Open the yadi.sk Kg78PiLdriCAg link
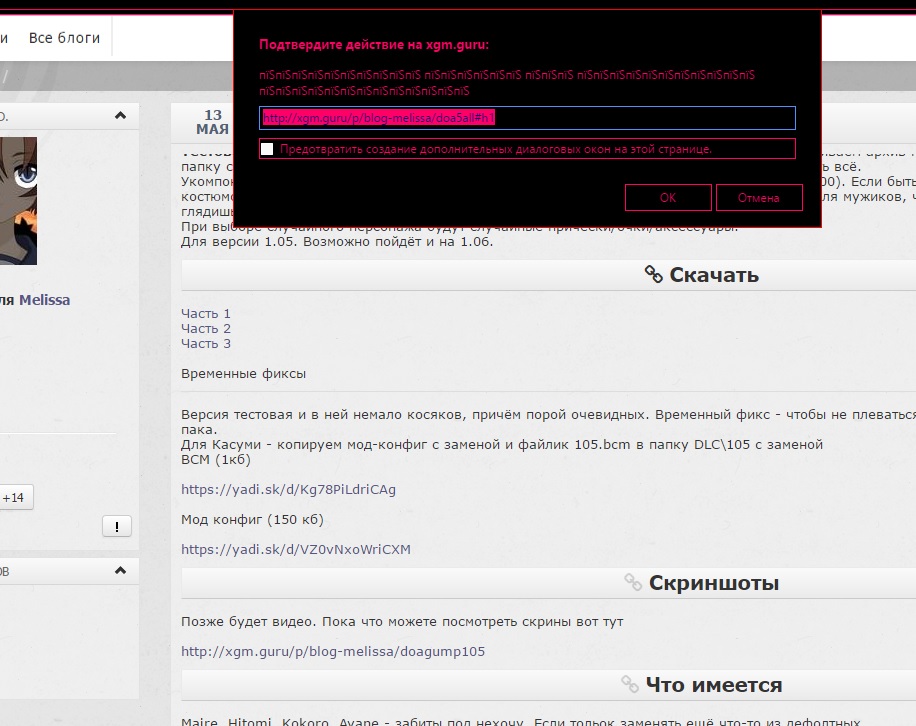The height and width of the screenshot is (726, 916). tap(289, 489)
